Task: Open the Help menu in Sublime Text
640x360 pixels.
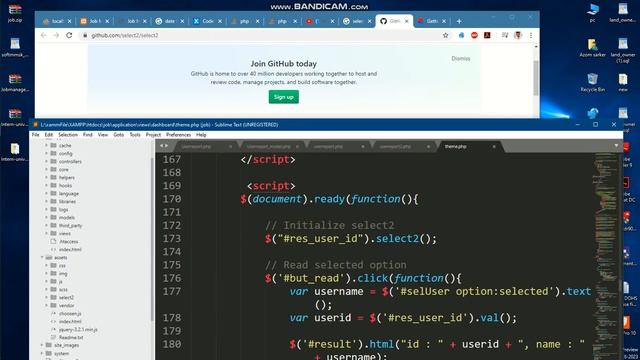Action: (x=201, y=135)
